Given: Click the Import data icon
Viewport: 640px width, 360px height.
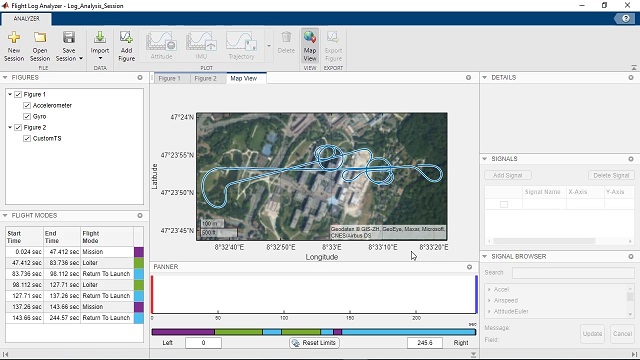Looking at the screenshot, I should (x=100, y=38).
